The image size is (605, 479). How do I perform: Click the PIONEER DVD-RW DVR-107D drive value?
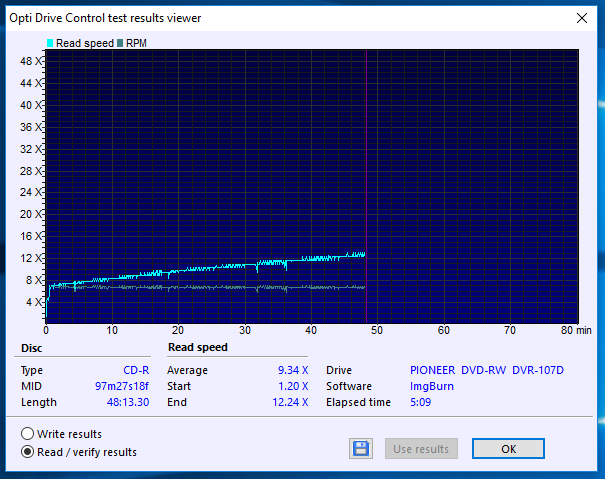tap(487, 370)
